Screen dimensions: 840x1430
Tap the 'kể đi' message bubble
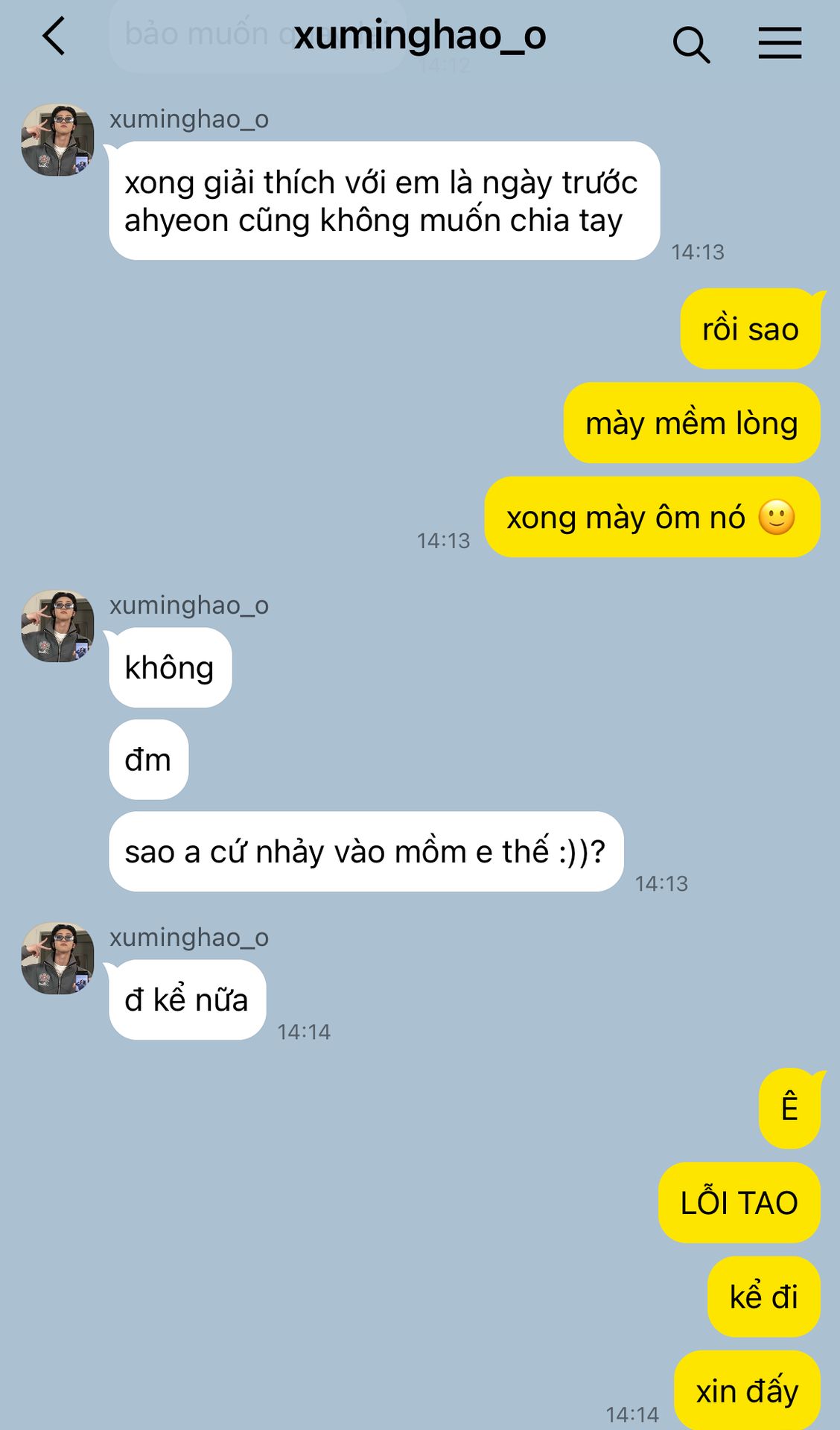[764, 1297]
